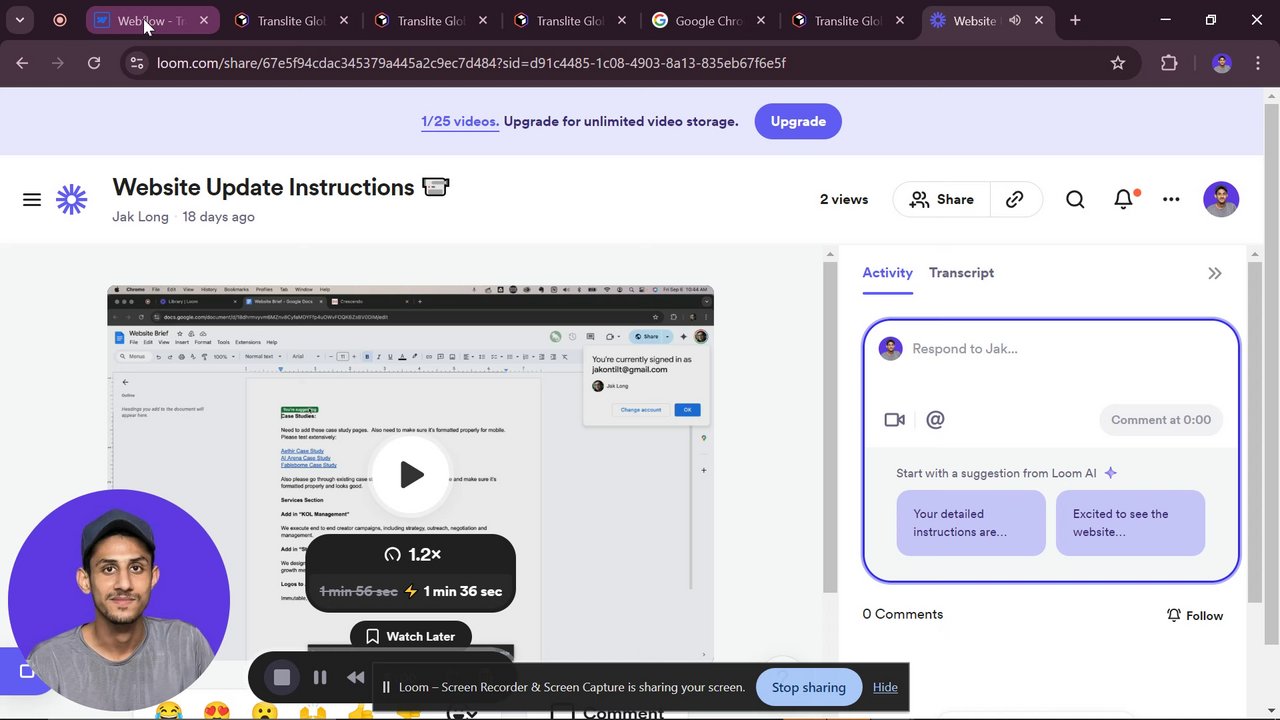Click the video area scrollbar
Screen dimensions: 1280x720
pyautogui.click(x=830, y=427)
